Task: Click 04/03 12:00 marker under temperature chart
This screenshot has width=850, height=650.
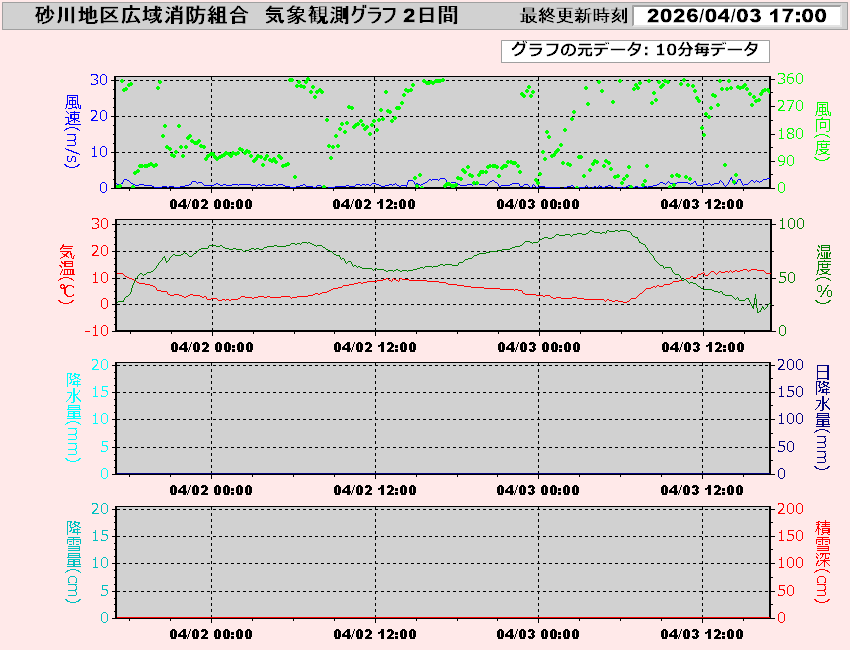Action: (702, 347)
